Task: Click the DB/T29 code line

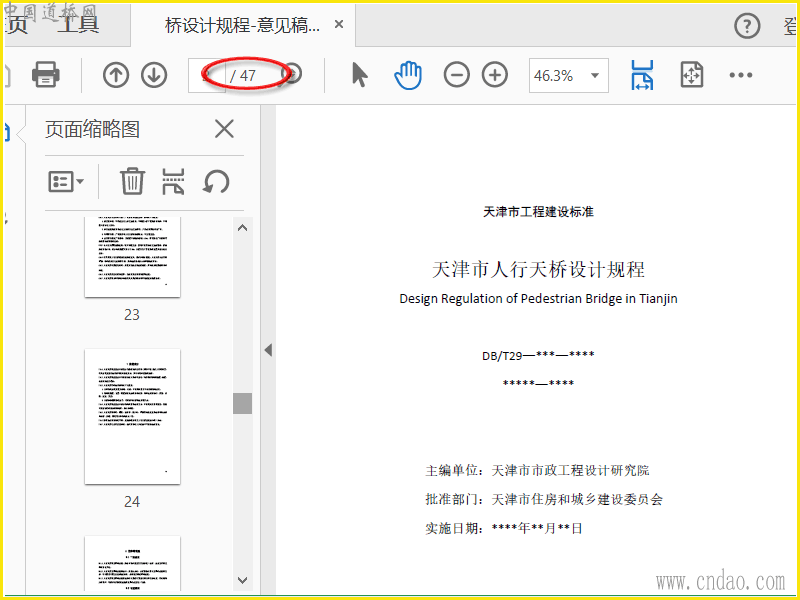Action: (x=538, y=356)
